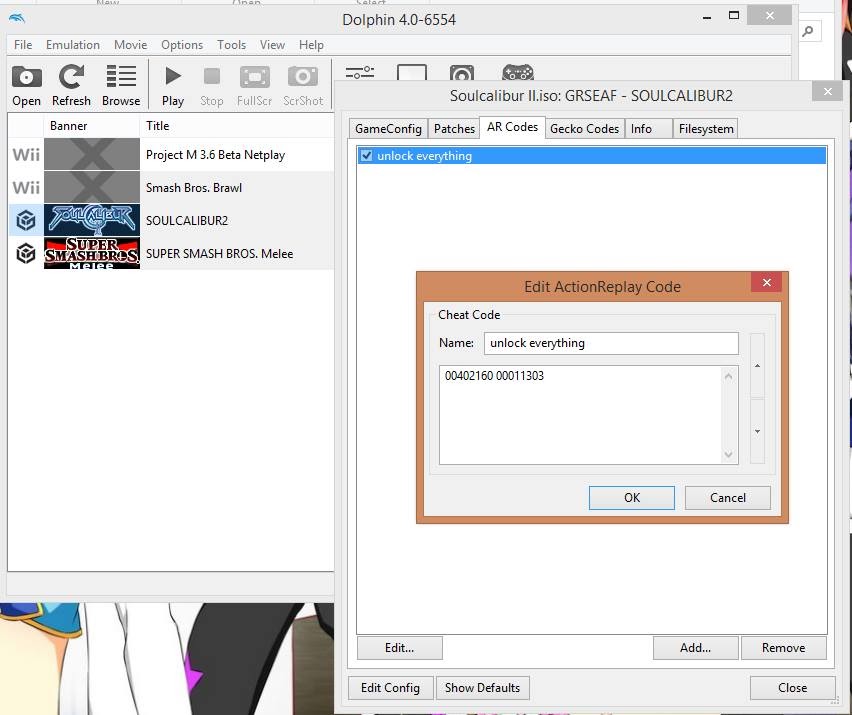852x715 pixels.
Task: Select the GameCube icon beside Melee
Action: coord(26,253)
